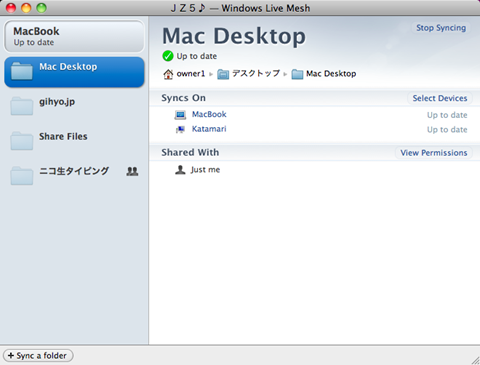The width and height of the screenshot is (480, 365).
Task: Click the red close window button
Action: [x=11, y=8]
